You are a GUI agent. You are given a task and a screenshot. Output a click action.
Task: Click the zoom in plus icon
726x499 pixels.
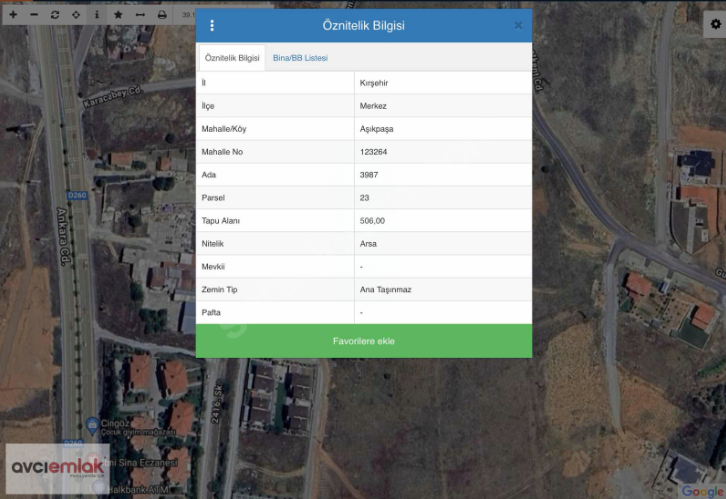[x=12, y=15]
